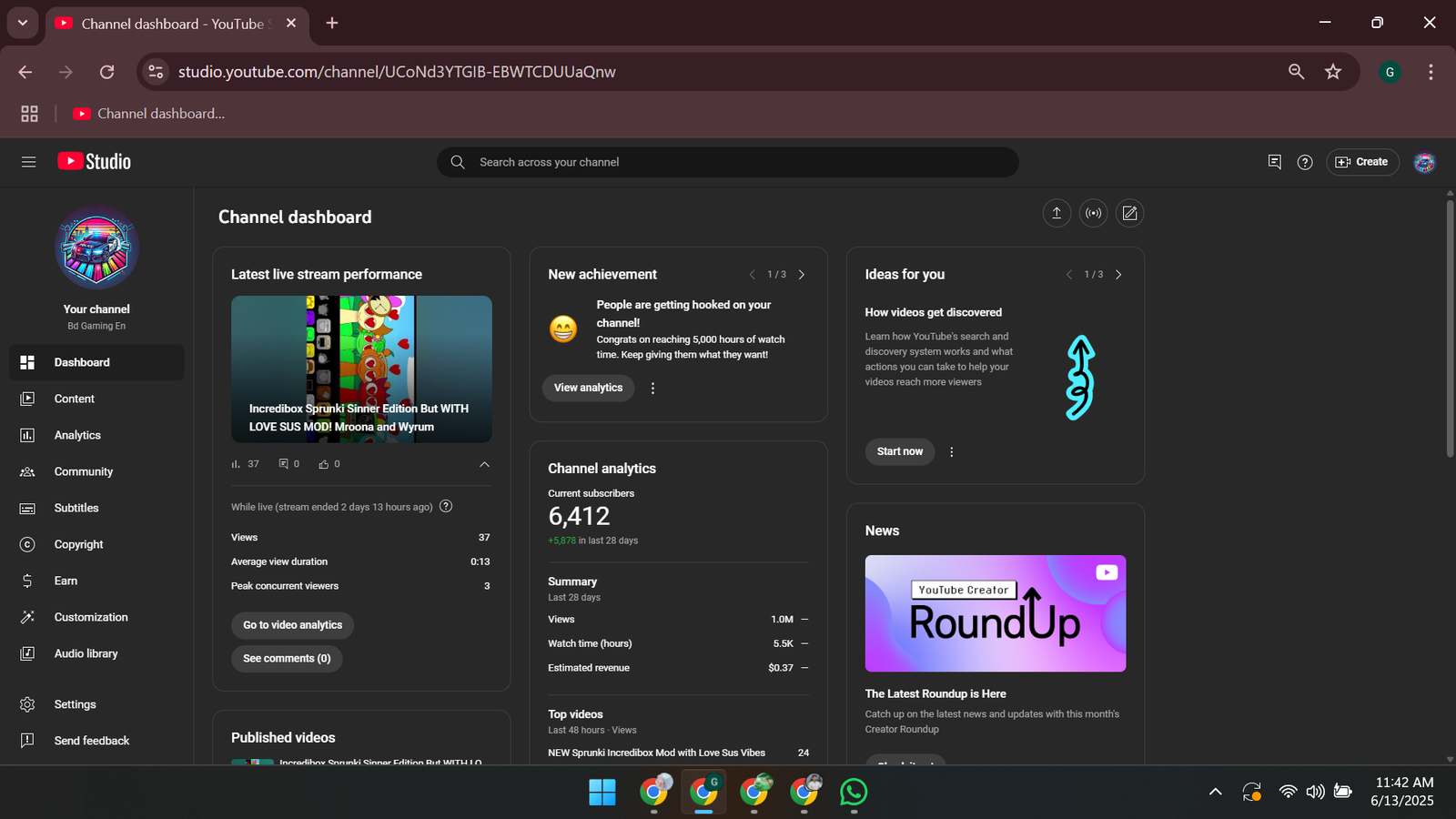1456x819 pixels.
Task: Go to previous Ideas for you card
Action: click(1068, 275)
